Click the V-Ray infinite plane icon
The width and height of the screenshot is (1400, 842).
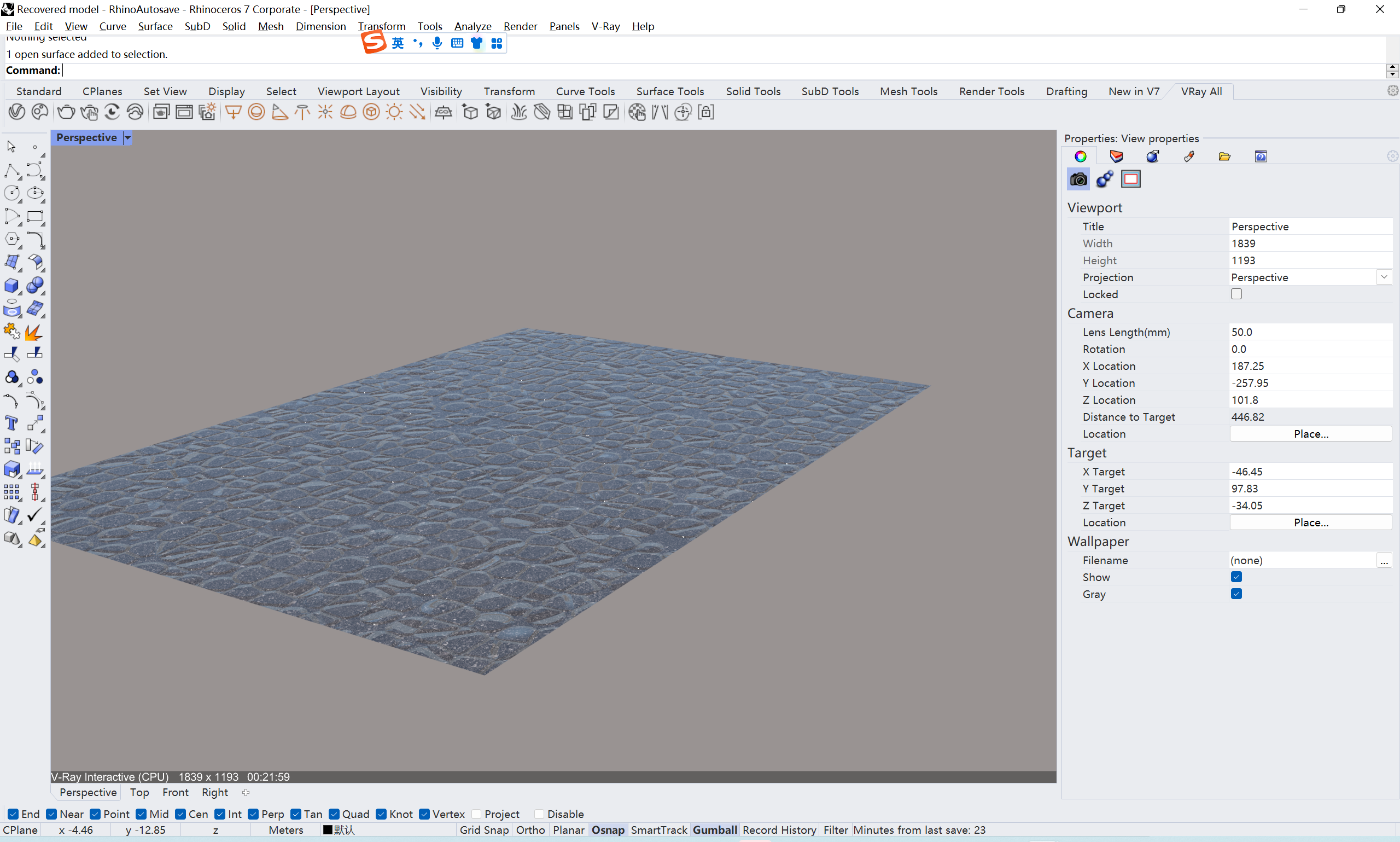(x=444, y=112)
